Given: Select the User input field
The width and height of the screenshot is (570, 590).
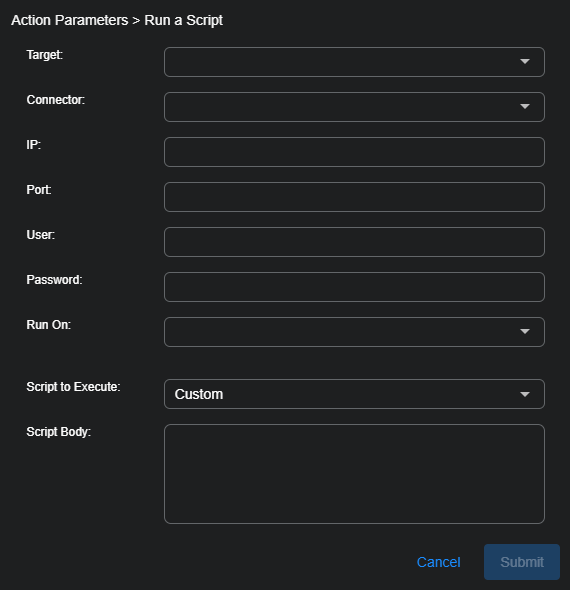Looking at the screenshot, I should click(x=354, y=242).
